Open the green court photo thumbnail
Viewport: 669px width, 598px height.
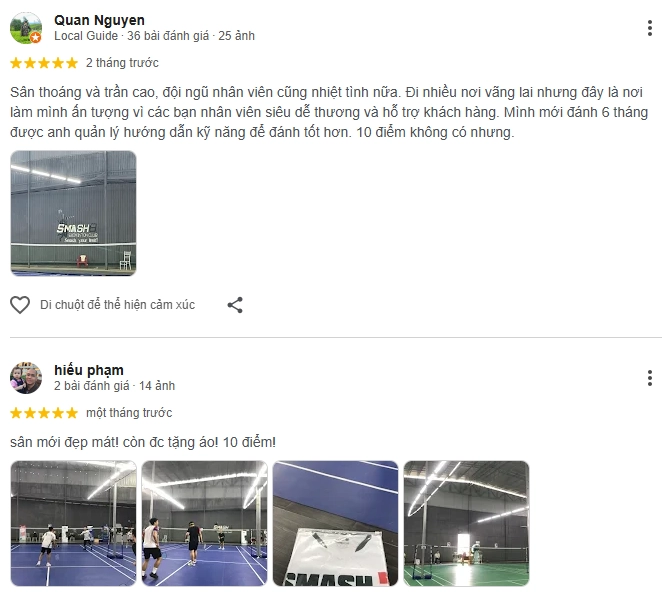pos(466,523)
